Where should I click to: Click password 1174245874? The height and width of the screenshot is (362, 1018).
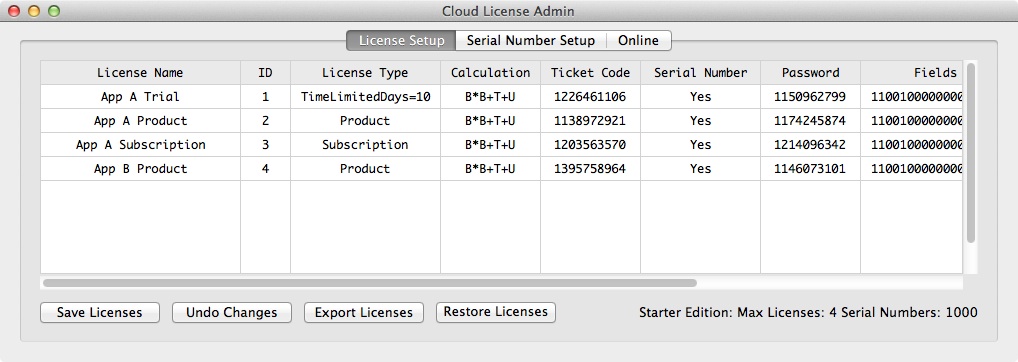coord(810,121)
